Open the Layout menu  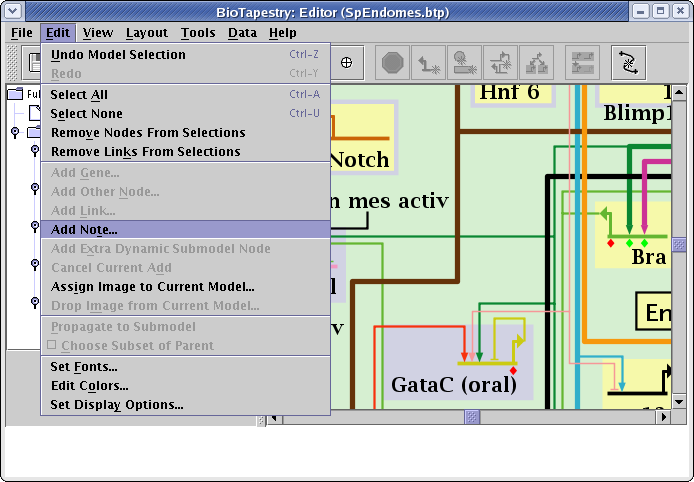pos(147,33)
